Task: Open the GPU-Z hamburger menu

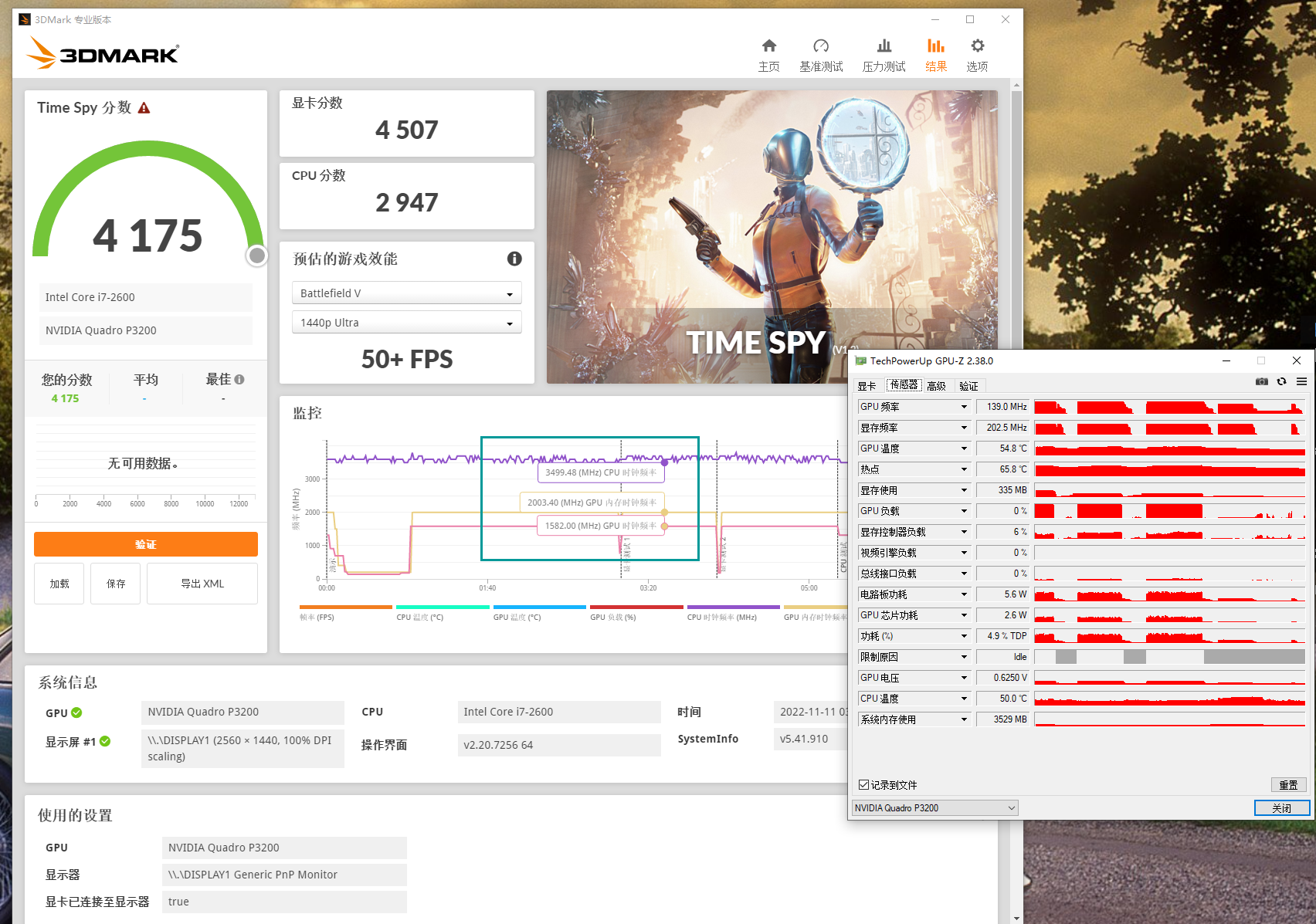Action: click(1301, 381)
